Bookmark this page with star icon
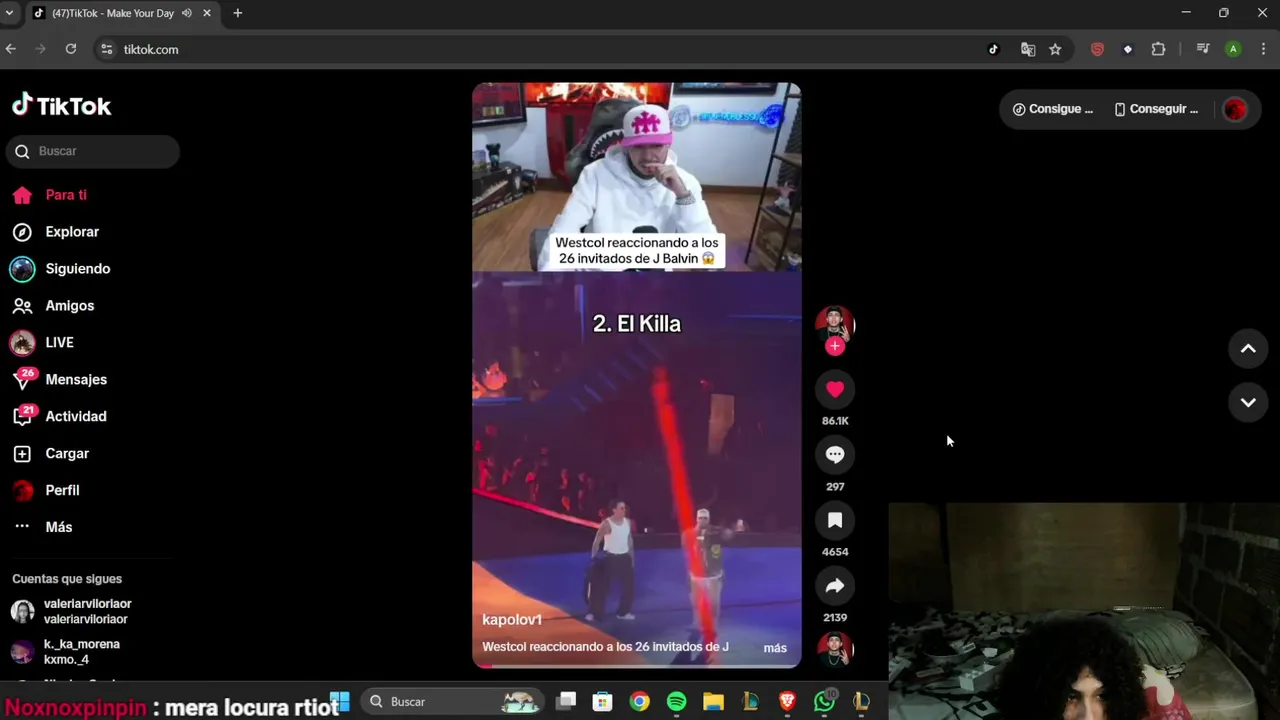Image resolution: width=1280 pixels, height=720 pixels. pos(1055,49)
